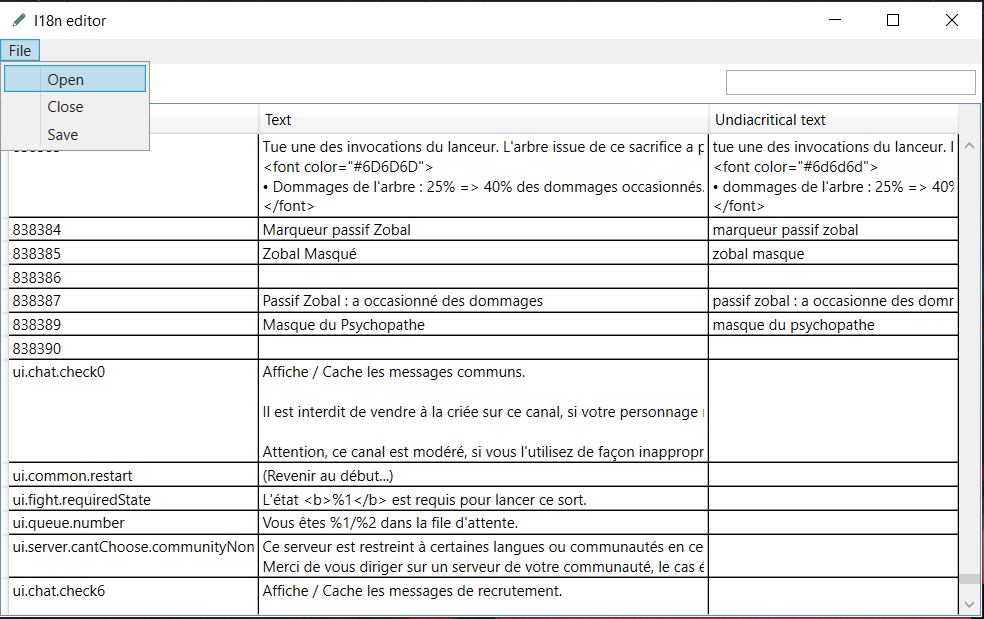The image size is (984, 619).
Task: Click empty undiacritical cell of ui.common.restart row
Action: 833,476
